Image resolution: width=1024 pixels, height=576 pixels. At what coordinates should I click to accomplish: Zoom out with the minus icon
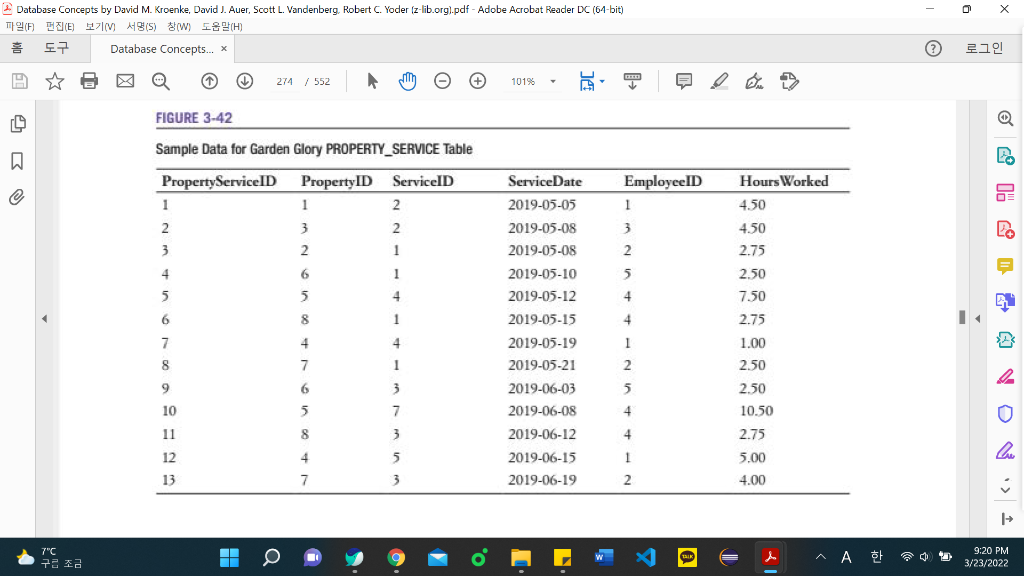pyautogui.click(x=443, y=81)
